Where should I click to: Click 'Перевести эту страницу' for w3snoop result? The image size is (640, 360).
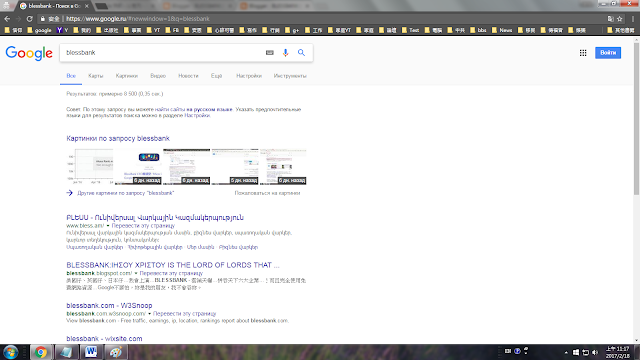click(x=184, y=314)
